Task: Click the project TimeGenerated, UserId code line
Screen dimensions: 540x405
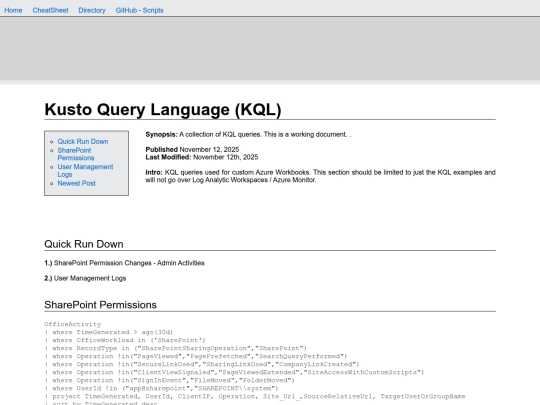Action: (x=255, y=396)
